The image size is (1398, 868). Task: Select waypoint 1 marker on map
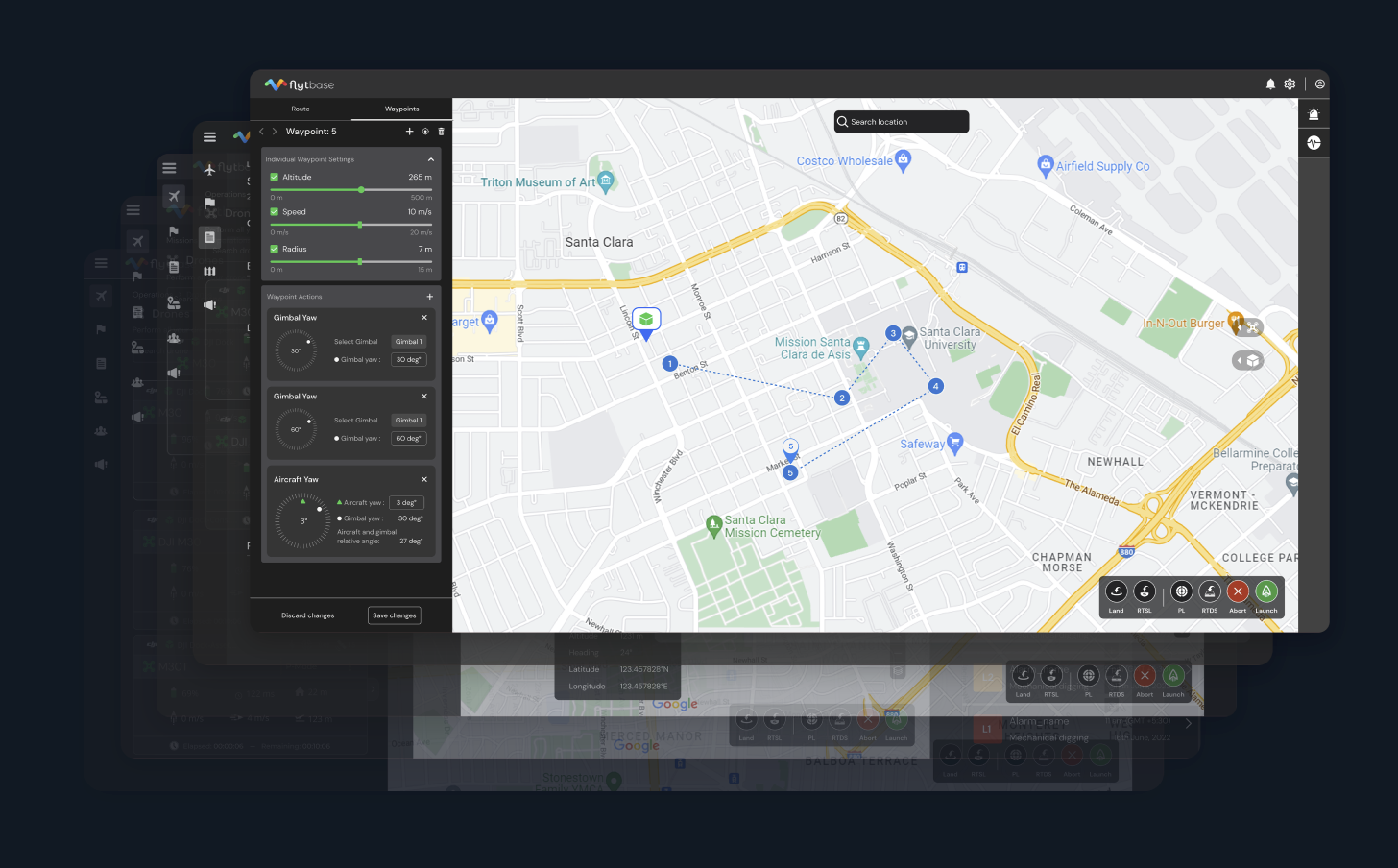(670, 364)
